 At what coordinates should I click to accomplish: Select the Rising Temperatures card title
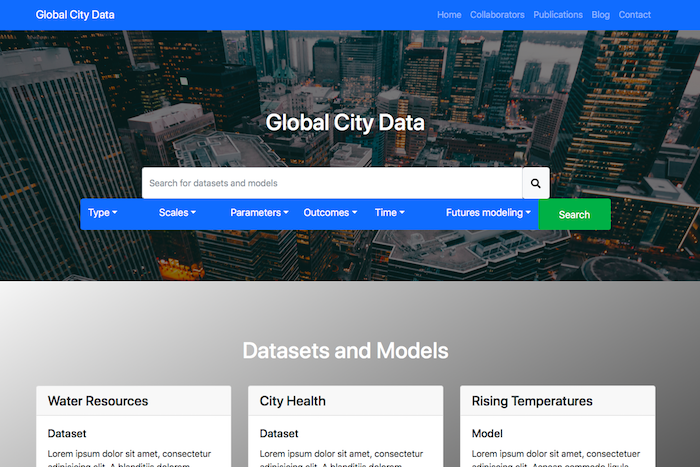pos(532,401)
